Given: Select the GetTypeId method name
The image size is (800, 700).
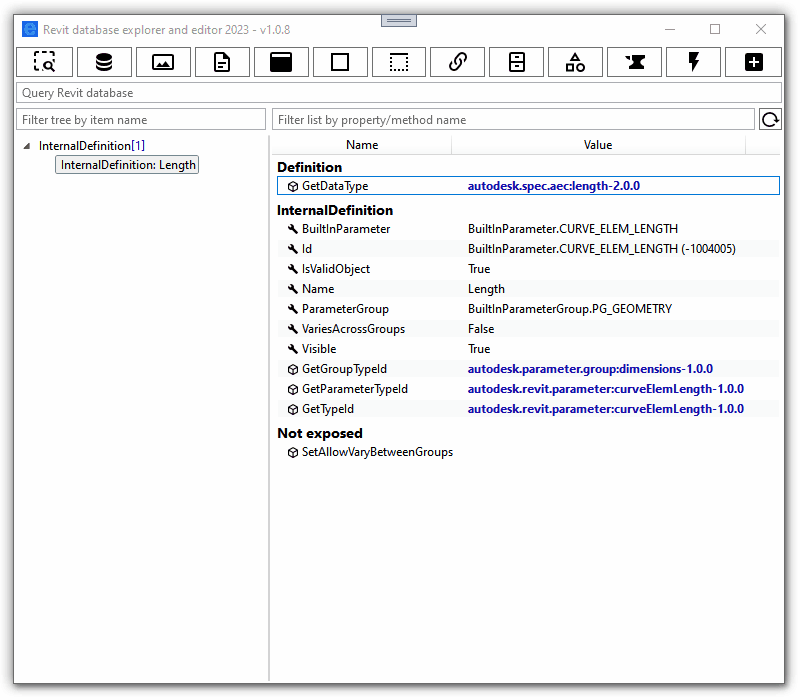Looking at the screenshot, I should pyautogui.click(x=328, y=409).
